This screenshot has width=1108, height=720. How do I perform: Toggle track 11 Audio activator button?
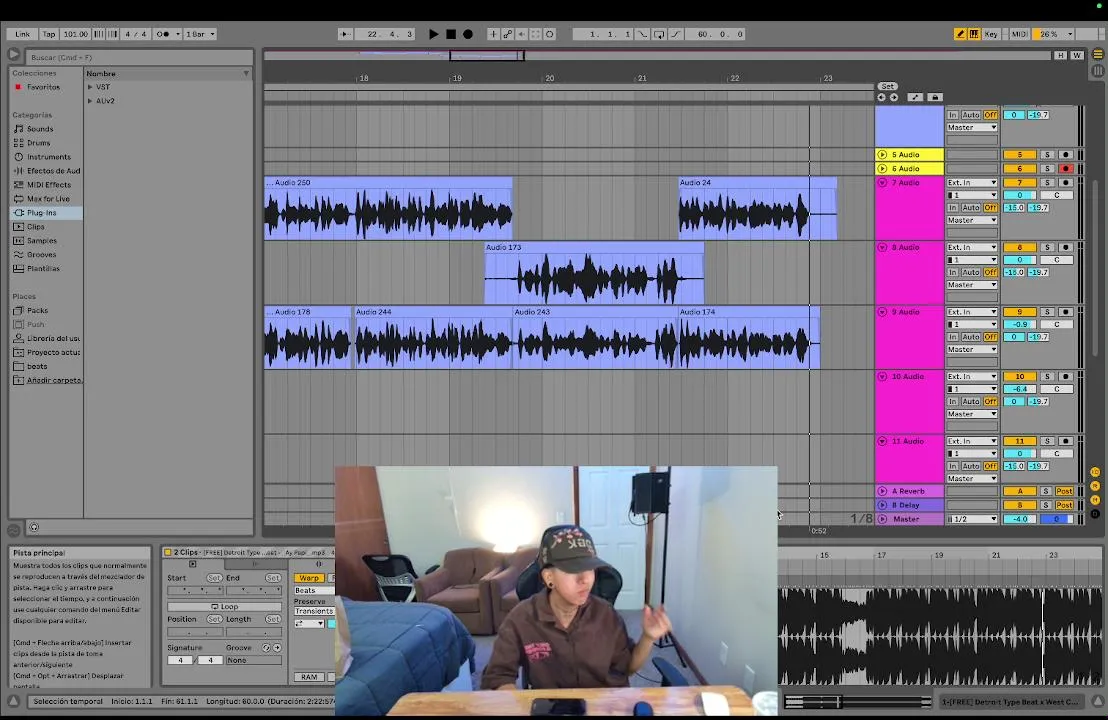pyautogui.click(x=1019, y=441)
